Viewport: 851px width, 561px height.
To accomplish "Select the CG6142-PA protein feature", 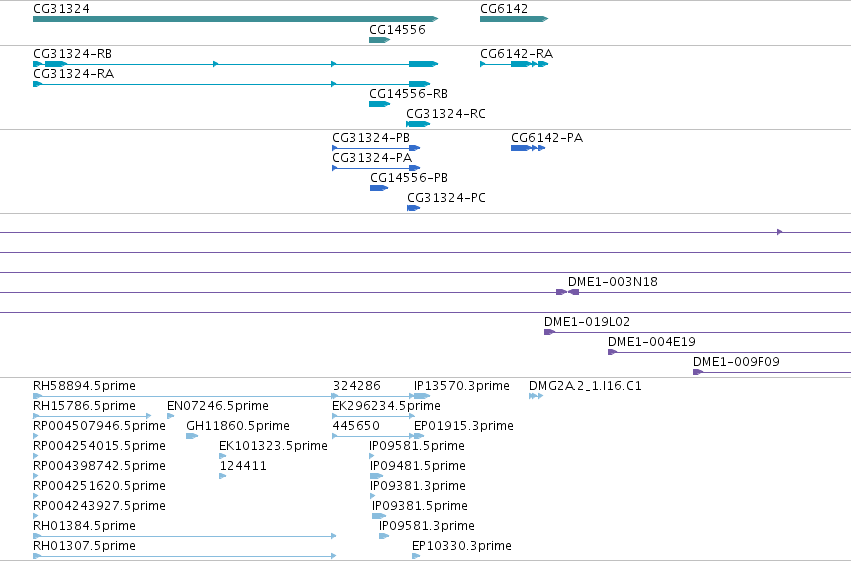I will point(528,148).
